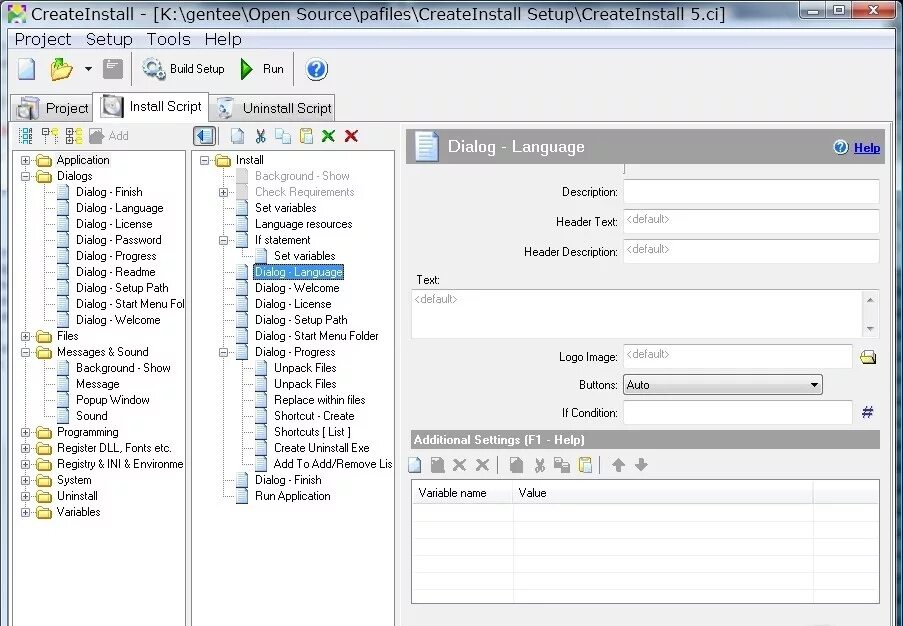Collapse Dialog - Progress script node
This screenshot has height=626, width=903.
coord(223,352)
